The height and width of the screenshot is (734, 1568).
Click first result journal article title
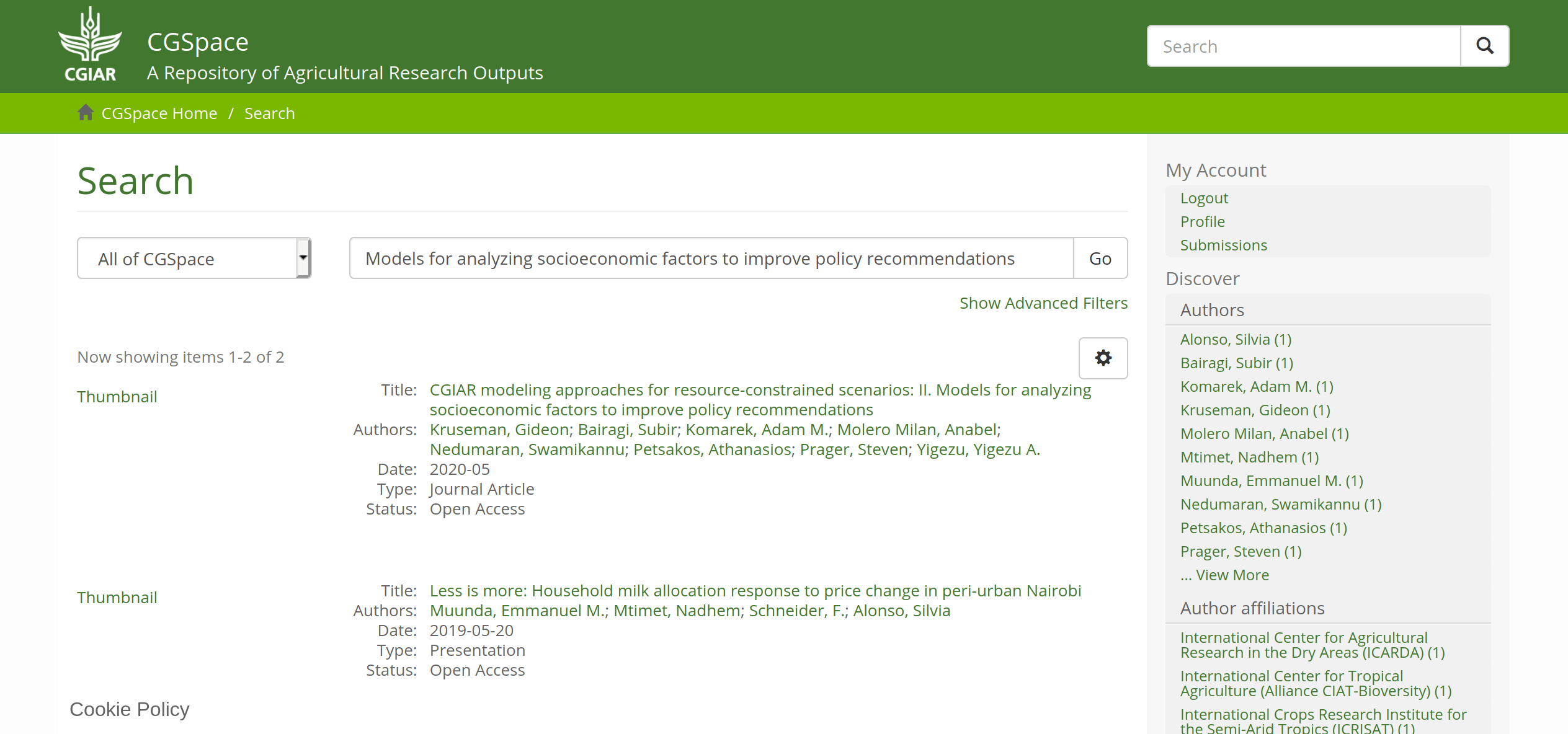point(758,399)
